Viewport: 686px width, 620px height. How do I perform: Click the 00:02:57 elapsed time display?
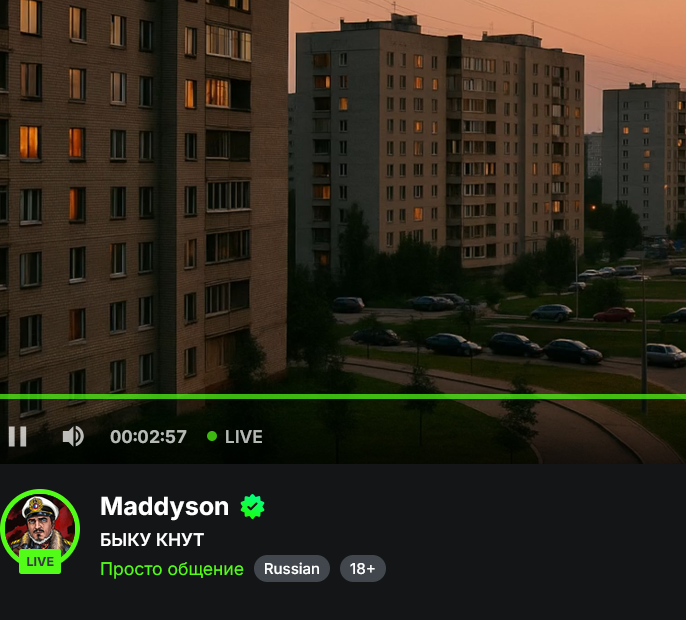click(x=148, y=437)
